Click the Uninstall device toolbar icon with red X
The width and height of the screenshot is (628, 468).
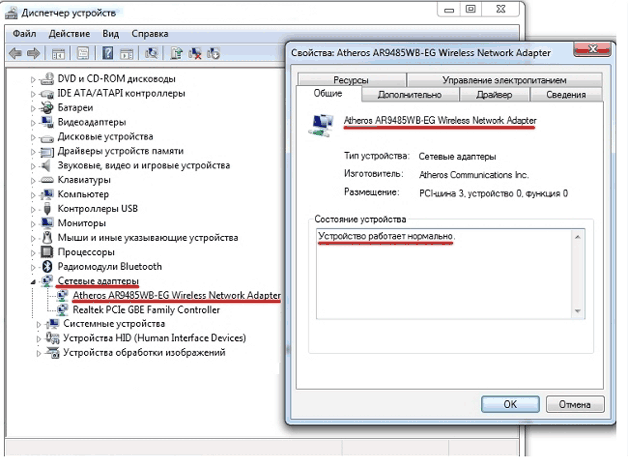coord(195,53)
